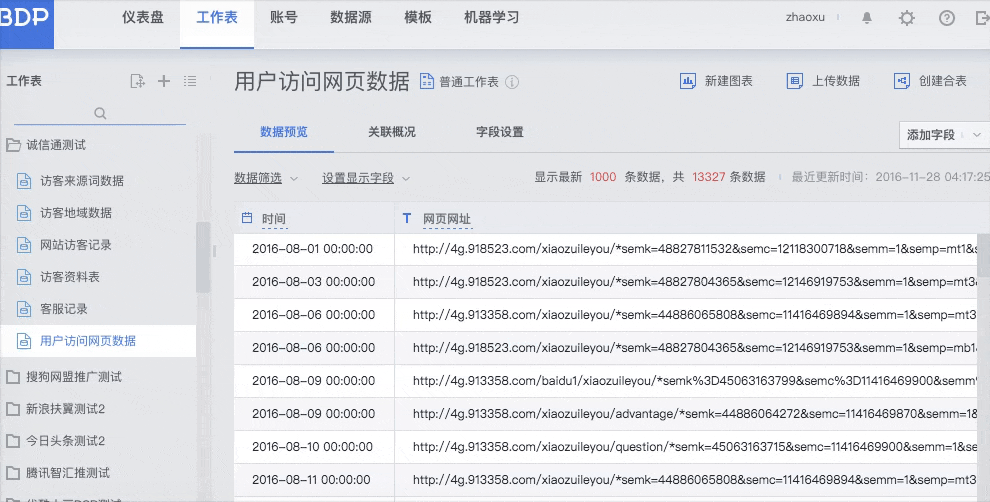The height and width of the screenshot is (502, 990).
Task: Click the 上传数据 upload icon
Action: tap(795, 81)
